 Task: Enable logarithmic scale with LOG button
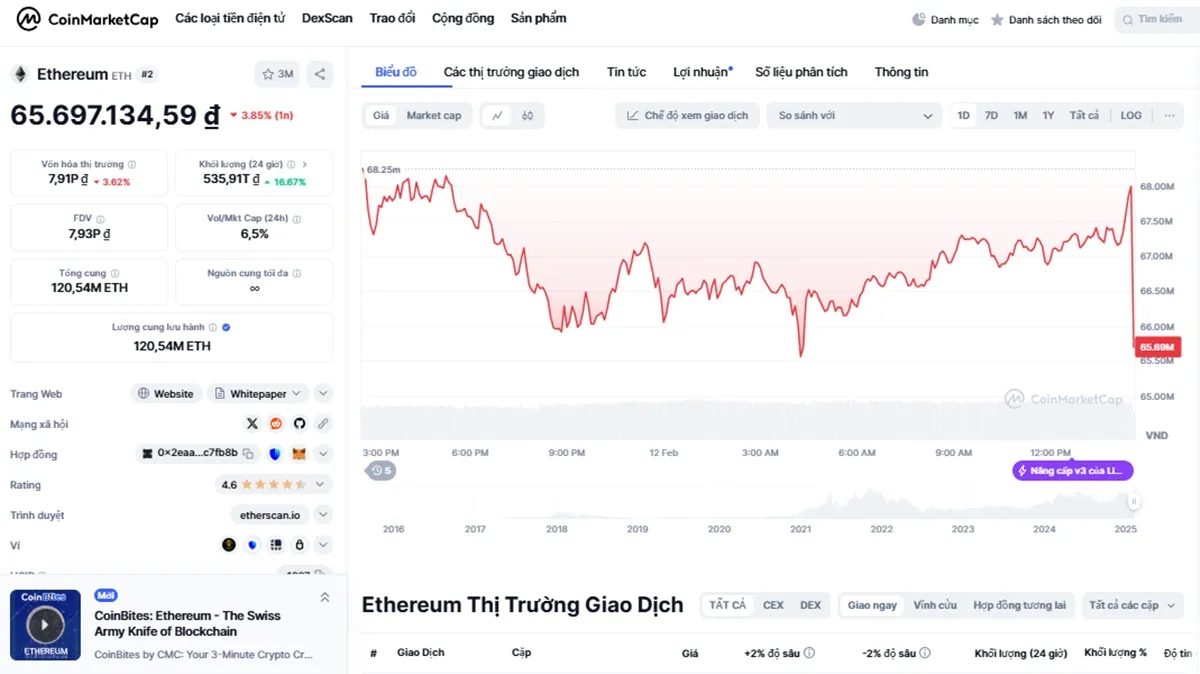click(x=1130, y=115)
